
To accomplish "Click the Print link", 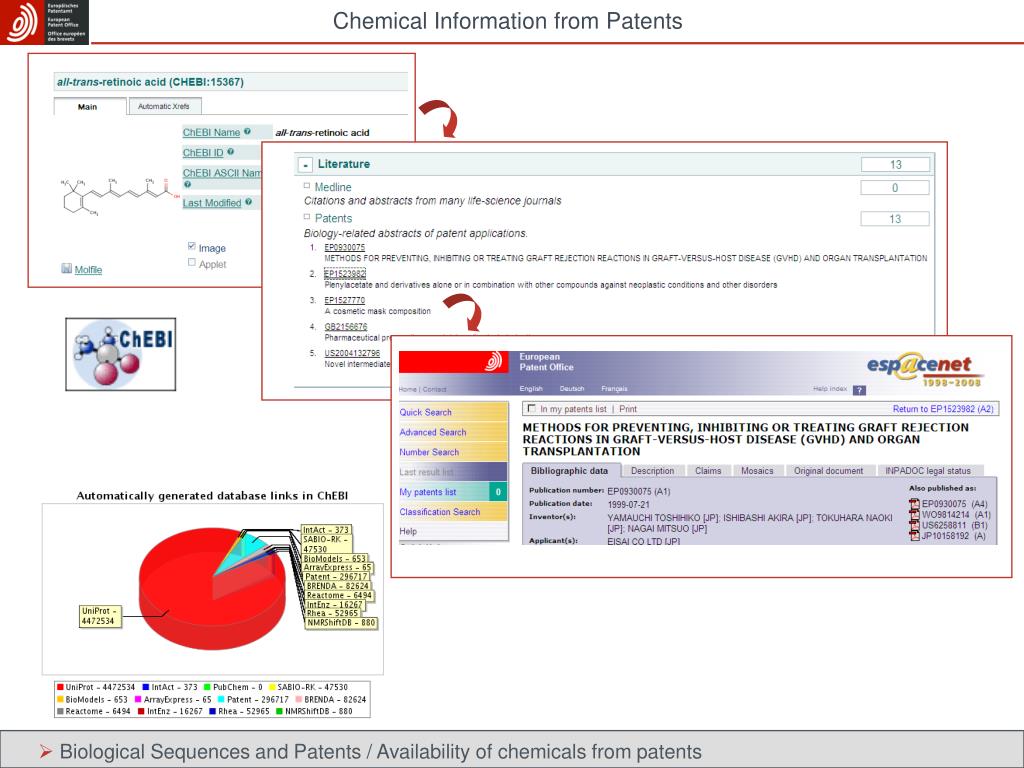I will (x=628, y=409).
